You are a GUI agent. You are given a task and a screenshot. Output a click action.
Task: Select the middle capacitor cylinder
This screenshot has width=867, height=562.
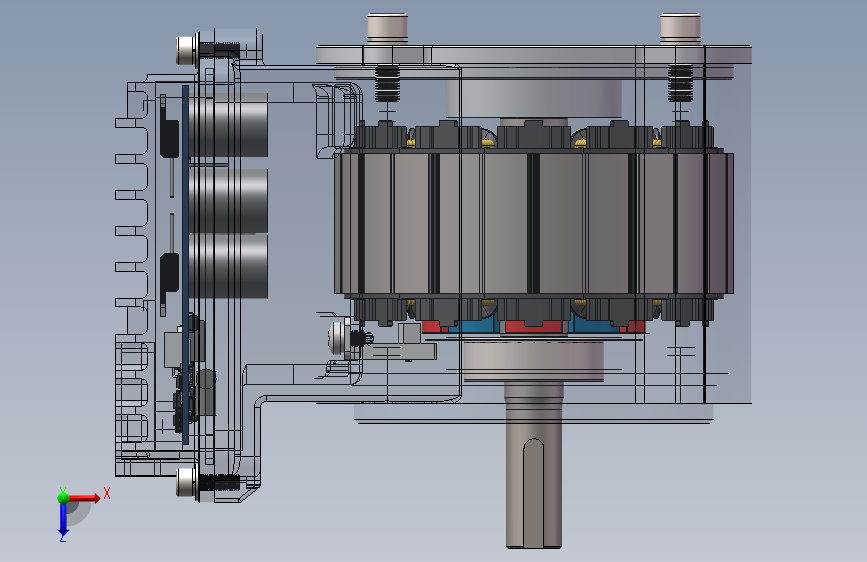coord(229,200)
